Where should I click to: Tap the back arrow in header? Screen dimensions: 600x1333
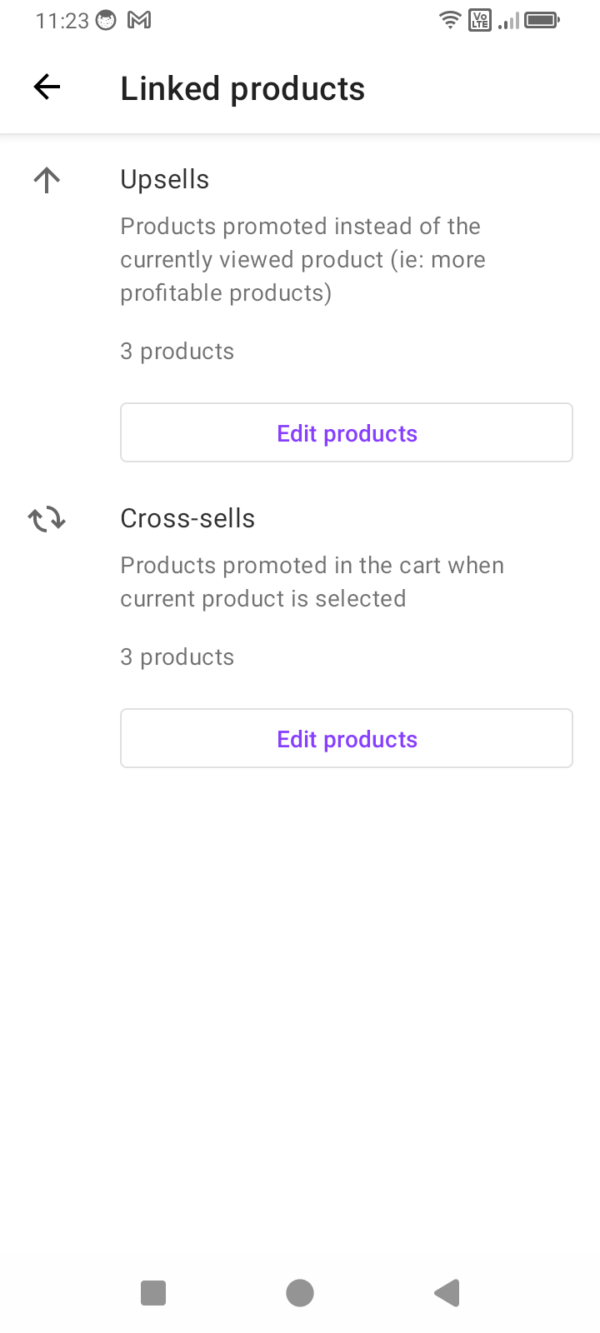(47, 88)
